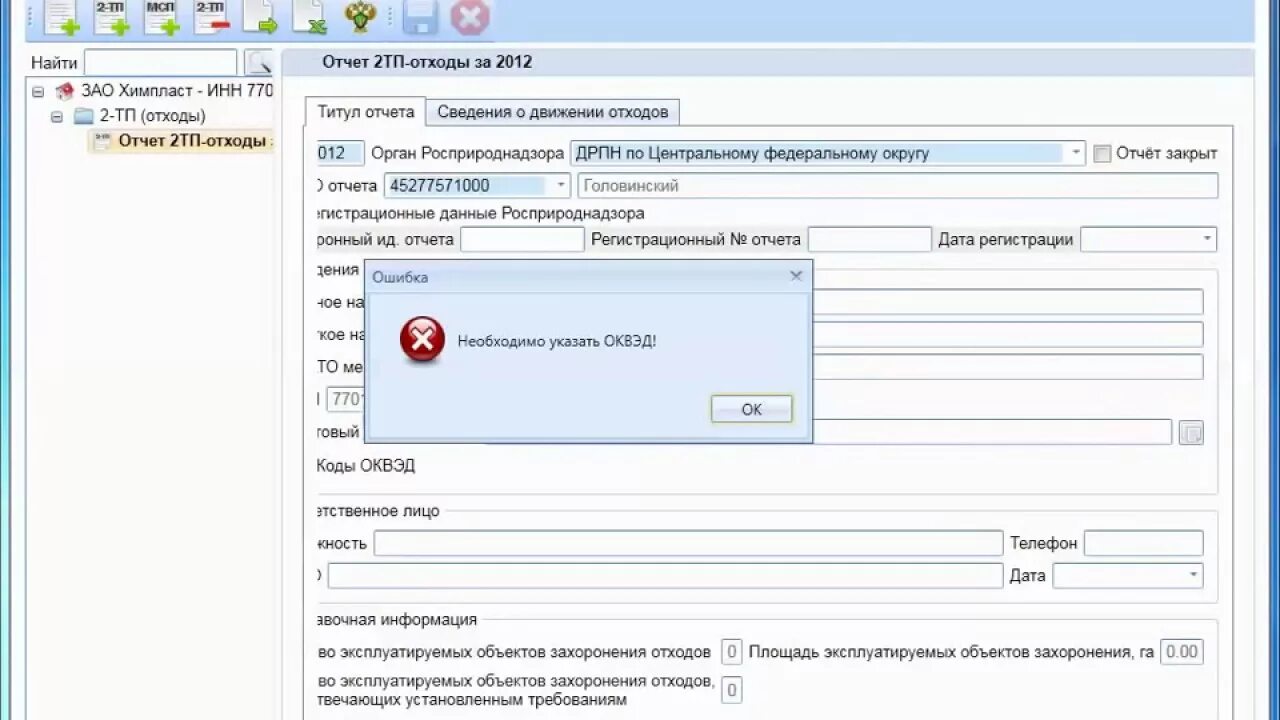Close the Ошибка dialog with X

(x=796, y=276)
